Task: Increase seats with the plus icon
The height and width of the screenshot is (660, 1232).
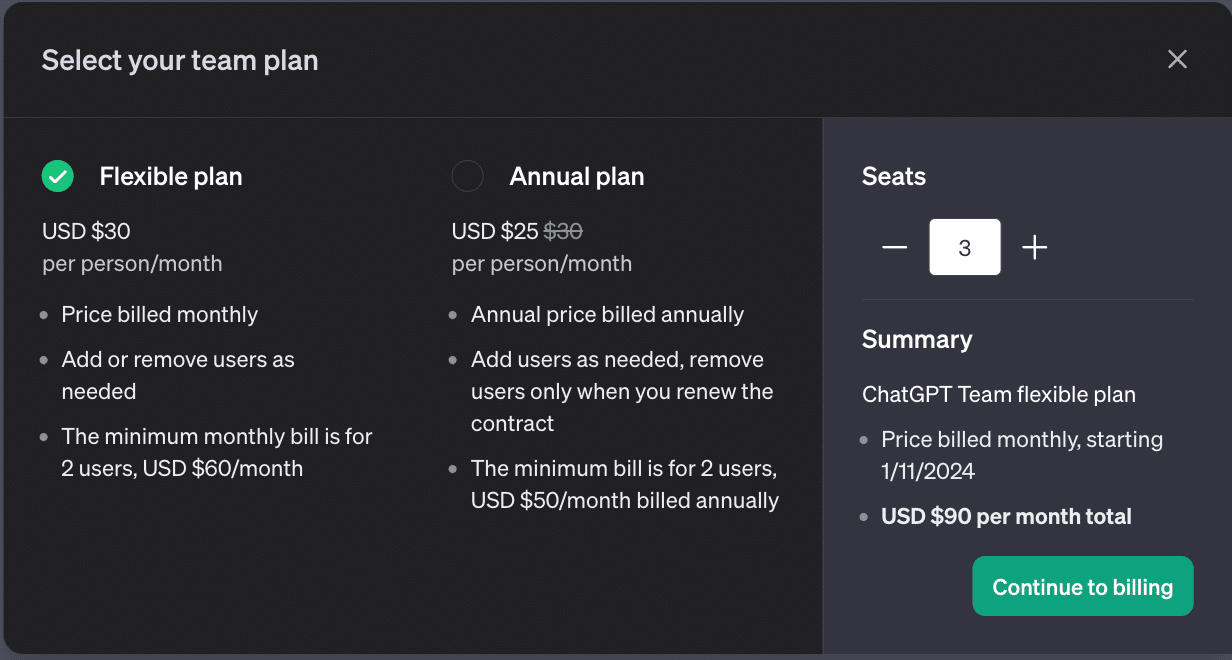Action: [1035, 247]
